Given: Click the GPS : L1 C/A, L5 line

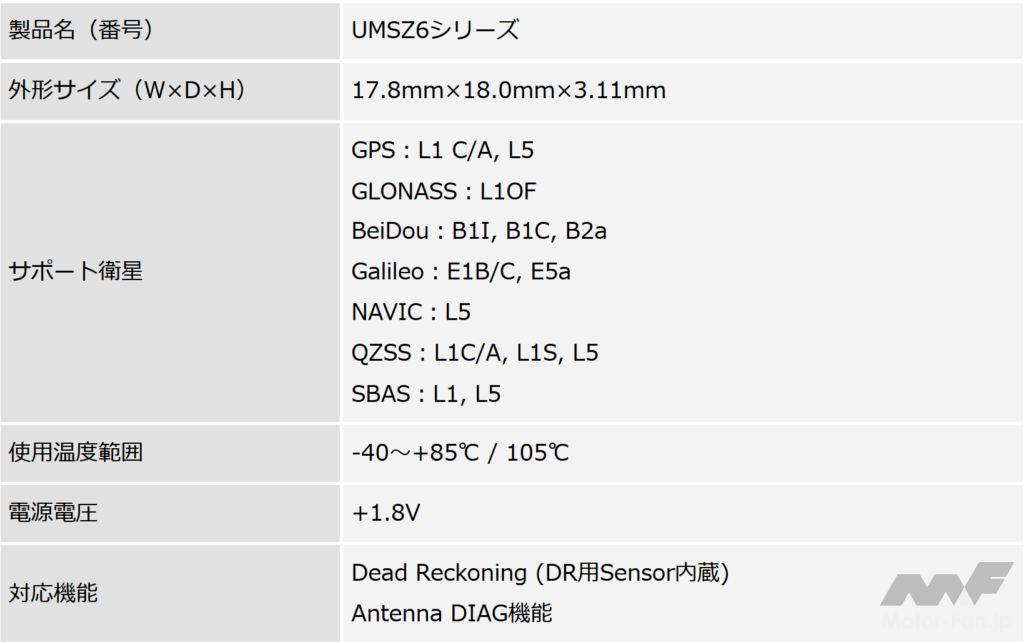Looking at the screenshot, I should click(443, 151).
